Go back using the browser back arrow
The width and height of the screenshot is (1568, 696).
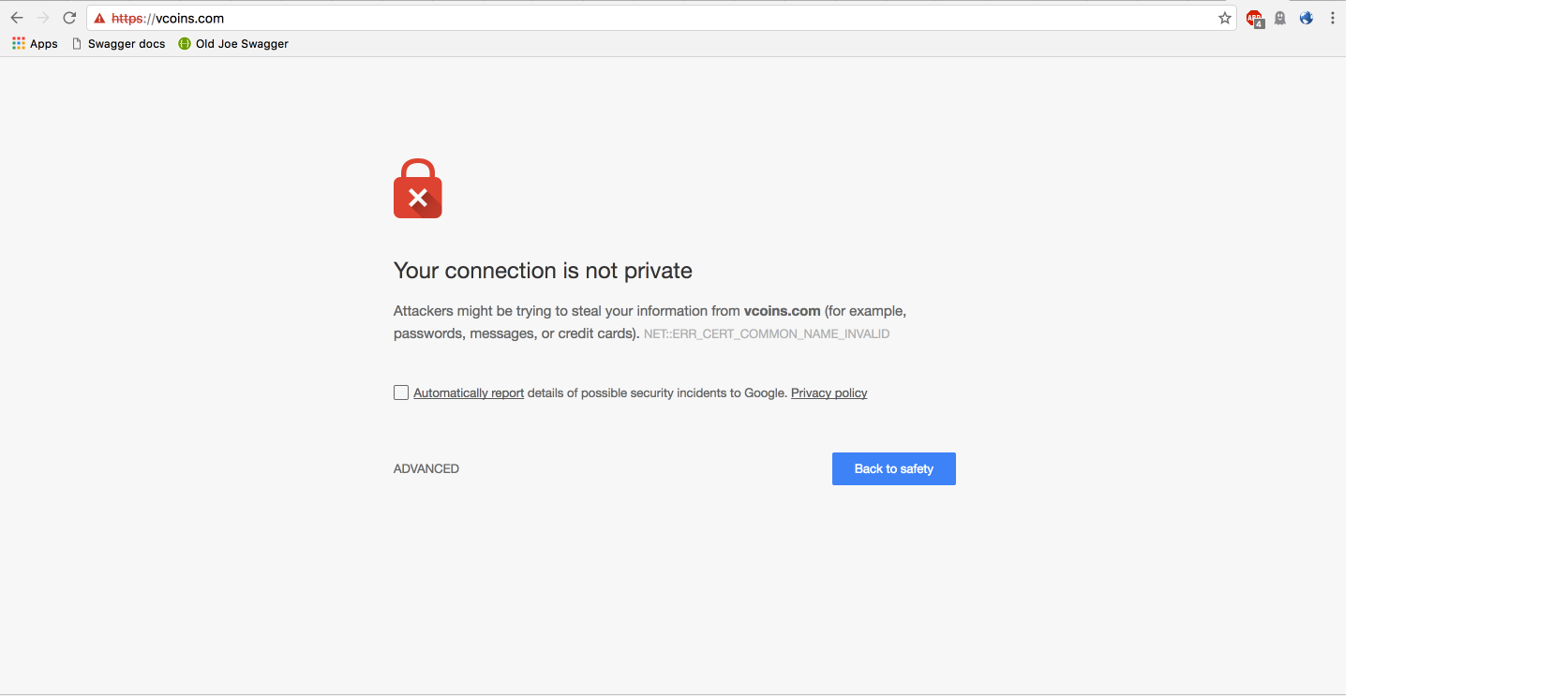click(x=17, y=18)
